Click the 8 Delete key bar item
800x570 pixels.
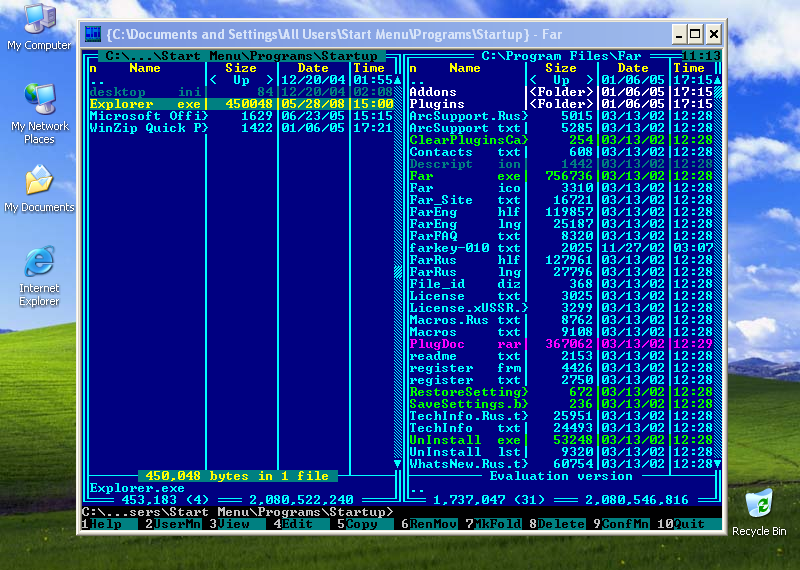tap(557, 524)
